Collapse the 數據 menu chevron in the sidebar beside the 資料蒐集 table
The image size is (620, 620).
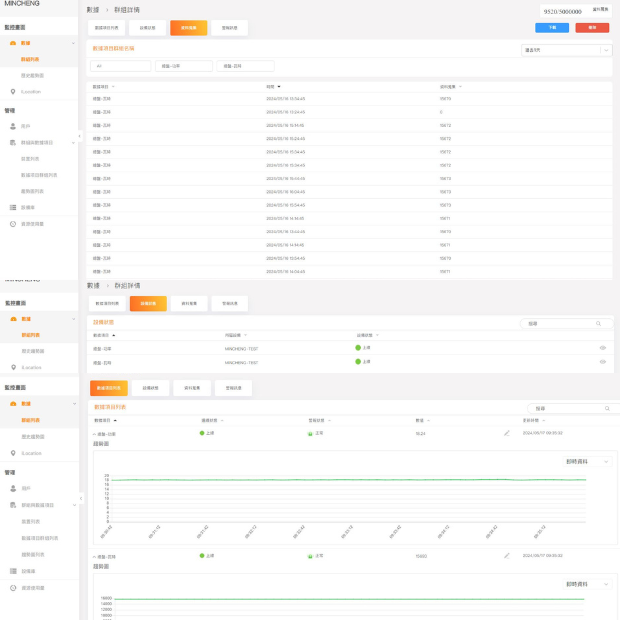[73, 43]
